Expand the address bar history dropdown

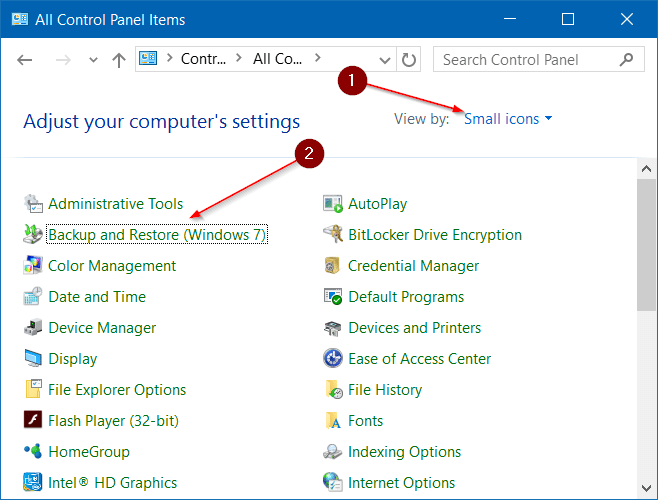coord(384,60)
